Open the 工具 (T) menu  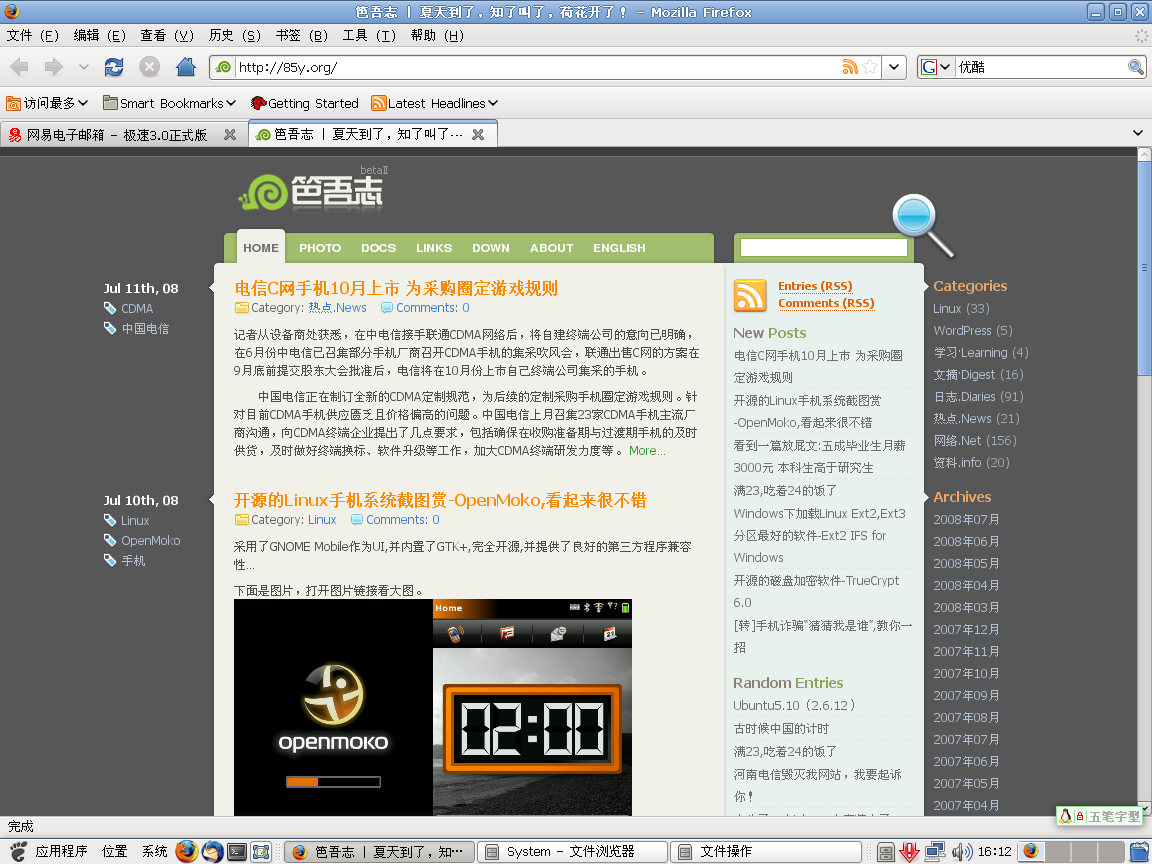(370, 35)
